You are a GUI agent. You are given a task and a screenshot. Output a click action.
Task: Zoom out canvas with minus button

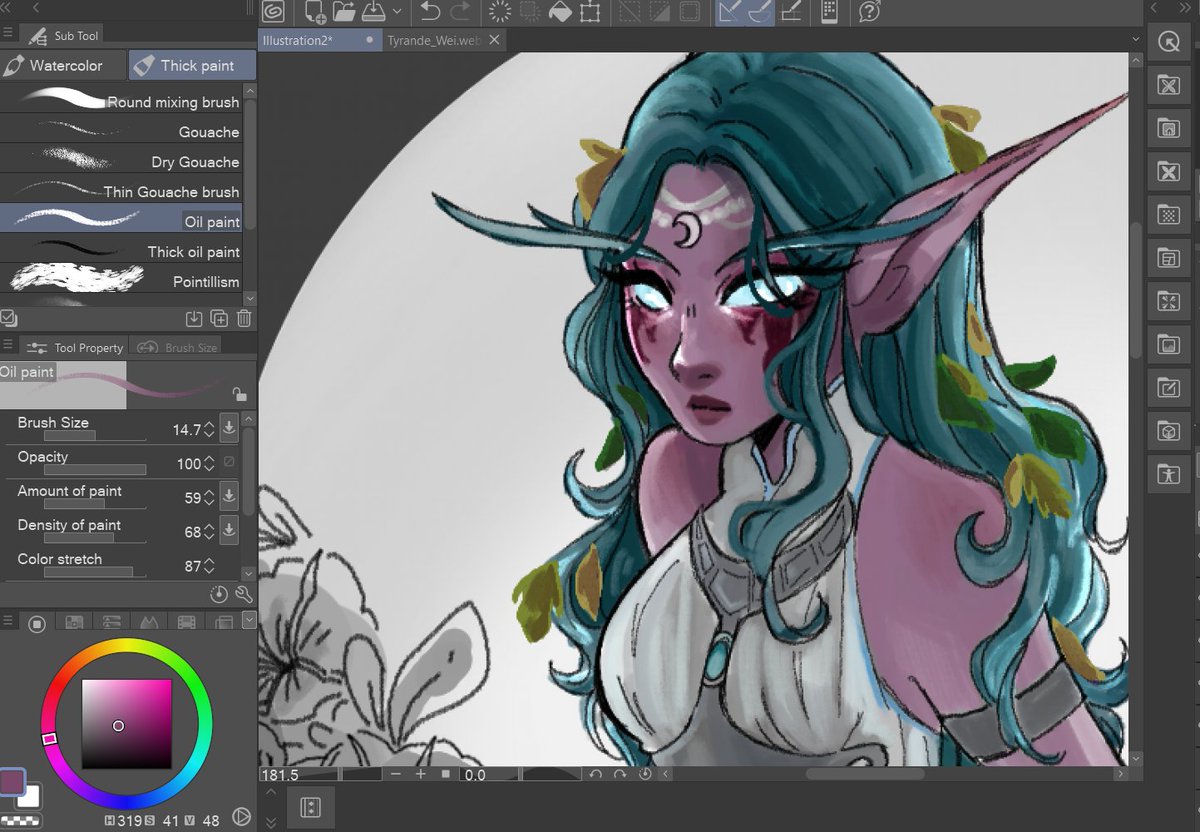pos(396,775)
